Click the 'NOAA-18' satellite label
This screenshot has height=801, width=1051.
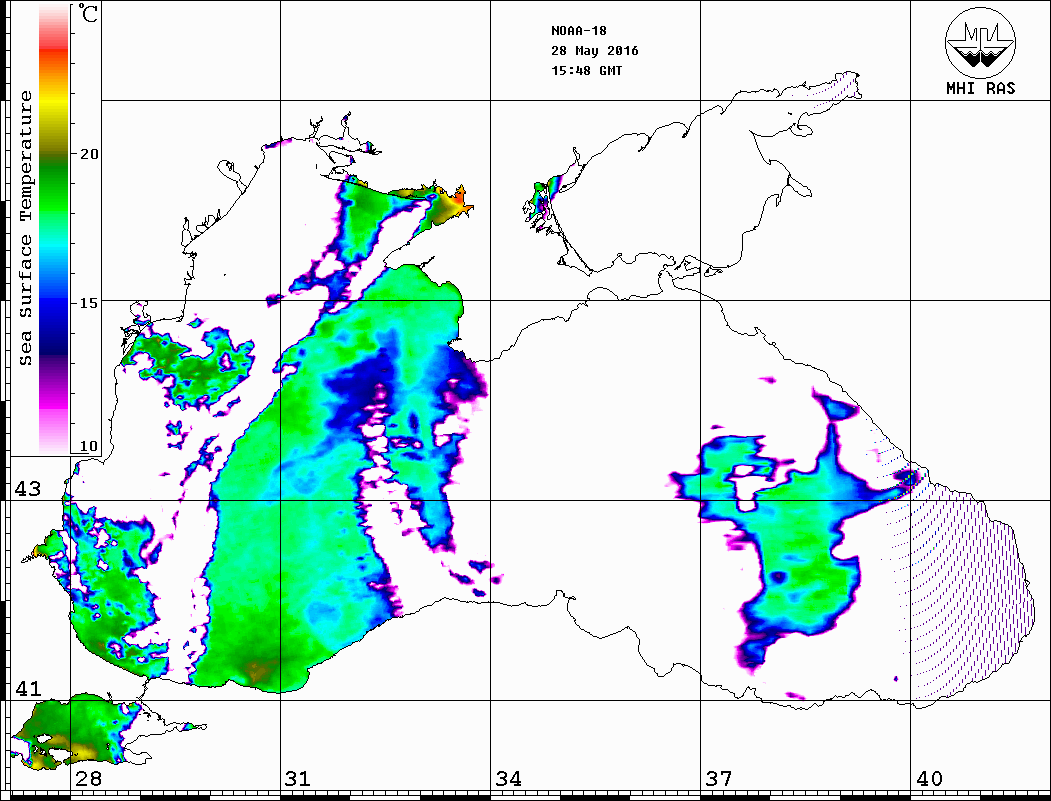(578, 31)
